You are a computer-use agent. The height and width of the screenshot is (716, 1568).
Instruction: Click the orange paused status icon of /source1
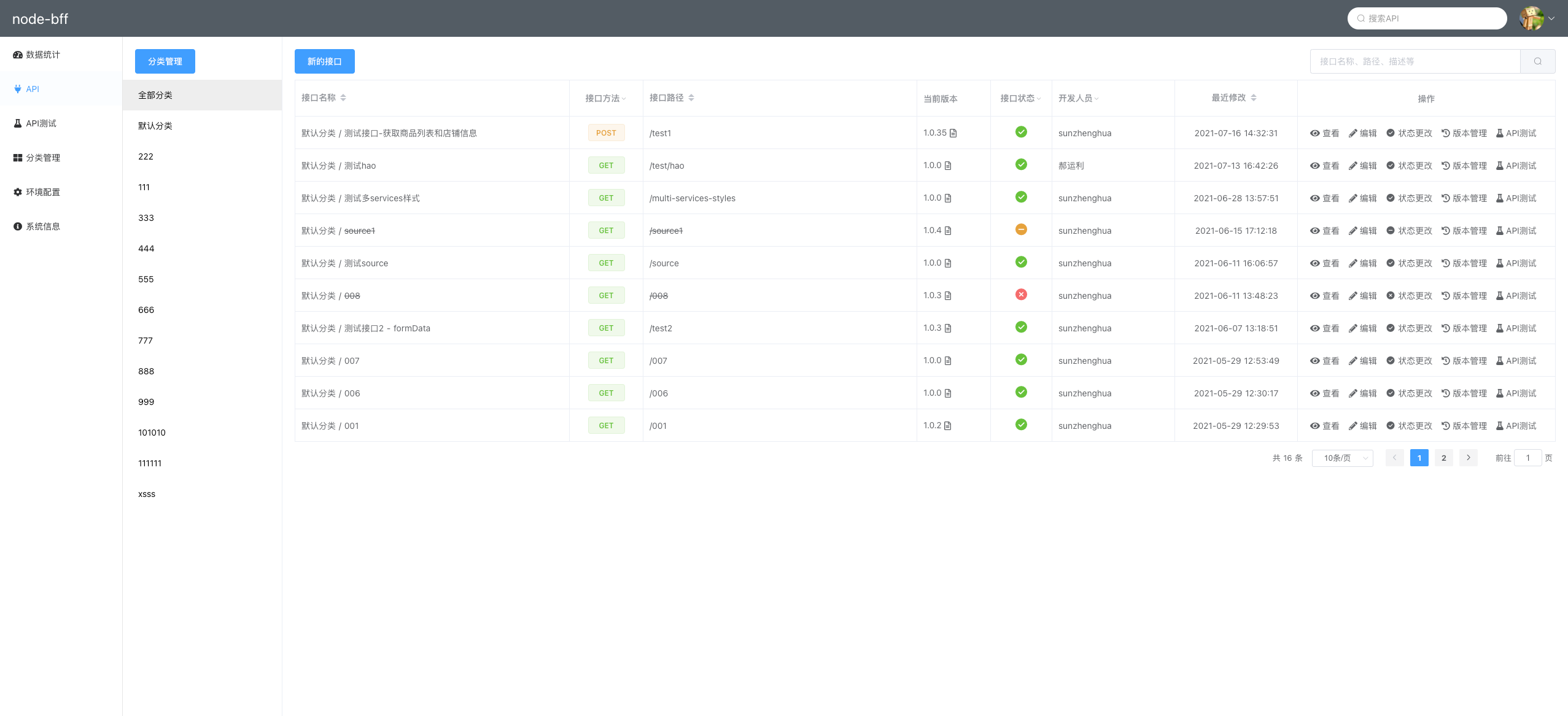1021,229
